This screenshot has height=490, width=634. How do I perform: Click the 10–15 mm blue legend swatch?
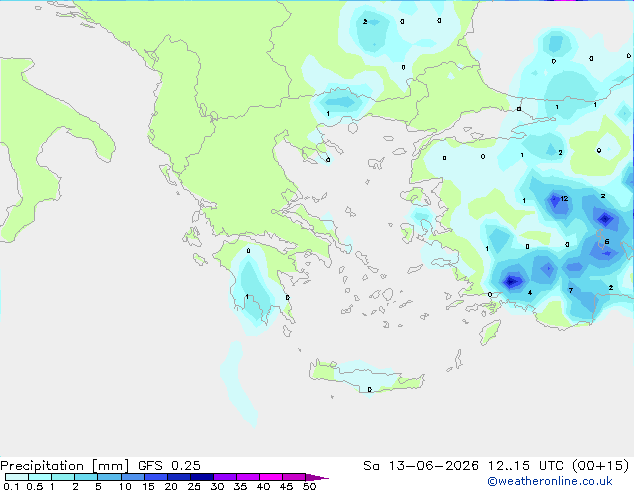click(133, 477)
